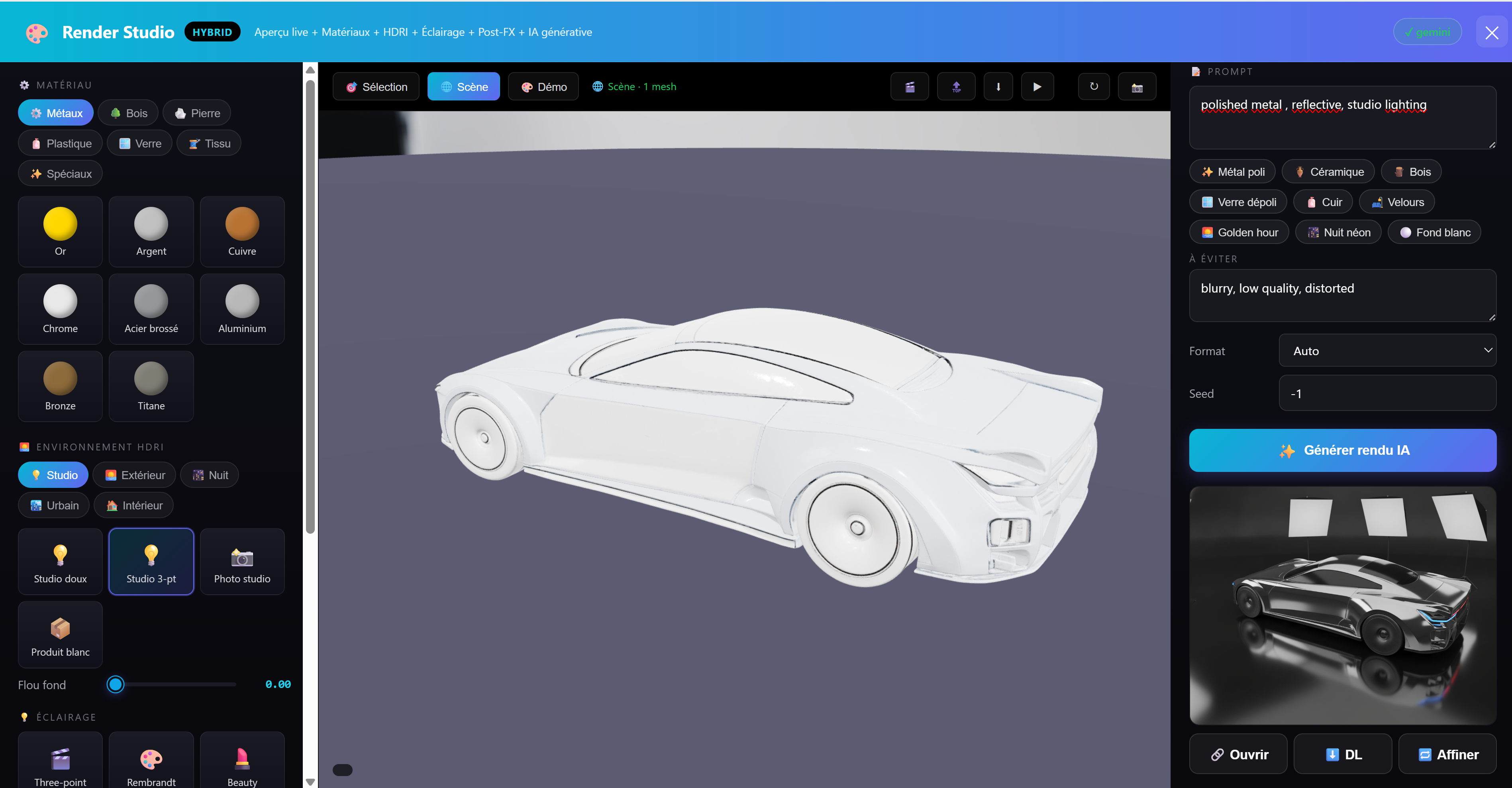The image size is (1512, 788).
Task: Select the Studio HDRI category
Action: coord(53,475)
